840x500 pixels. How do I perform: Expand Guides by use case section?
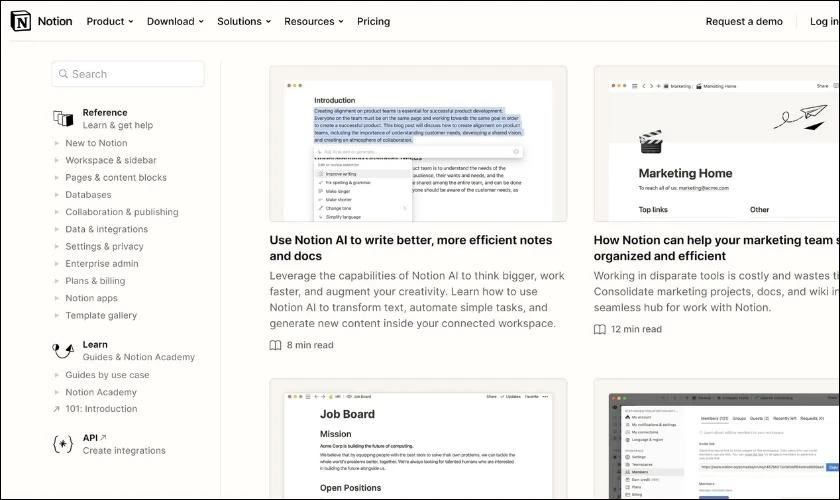(56, 375)
